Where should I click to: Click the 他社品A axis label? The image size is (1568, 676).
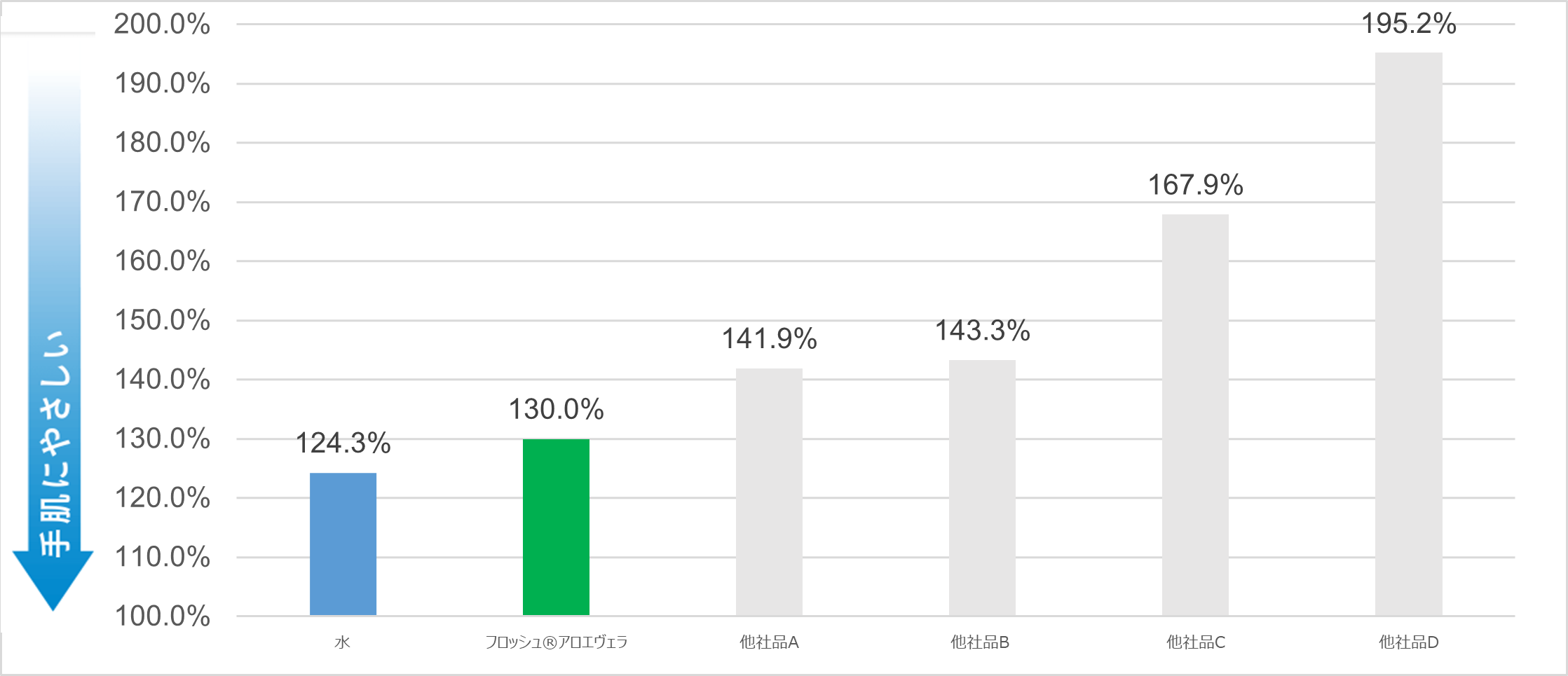[x=769, y=642]
